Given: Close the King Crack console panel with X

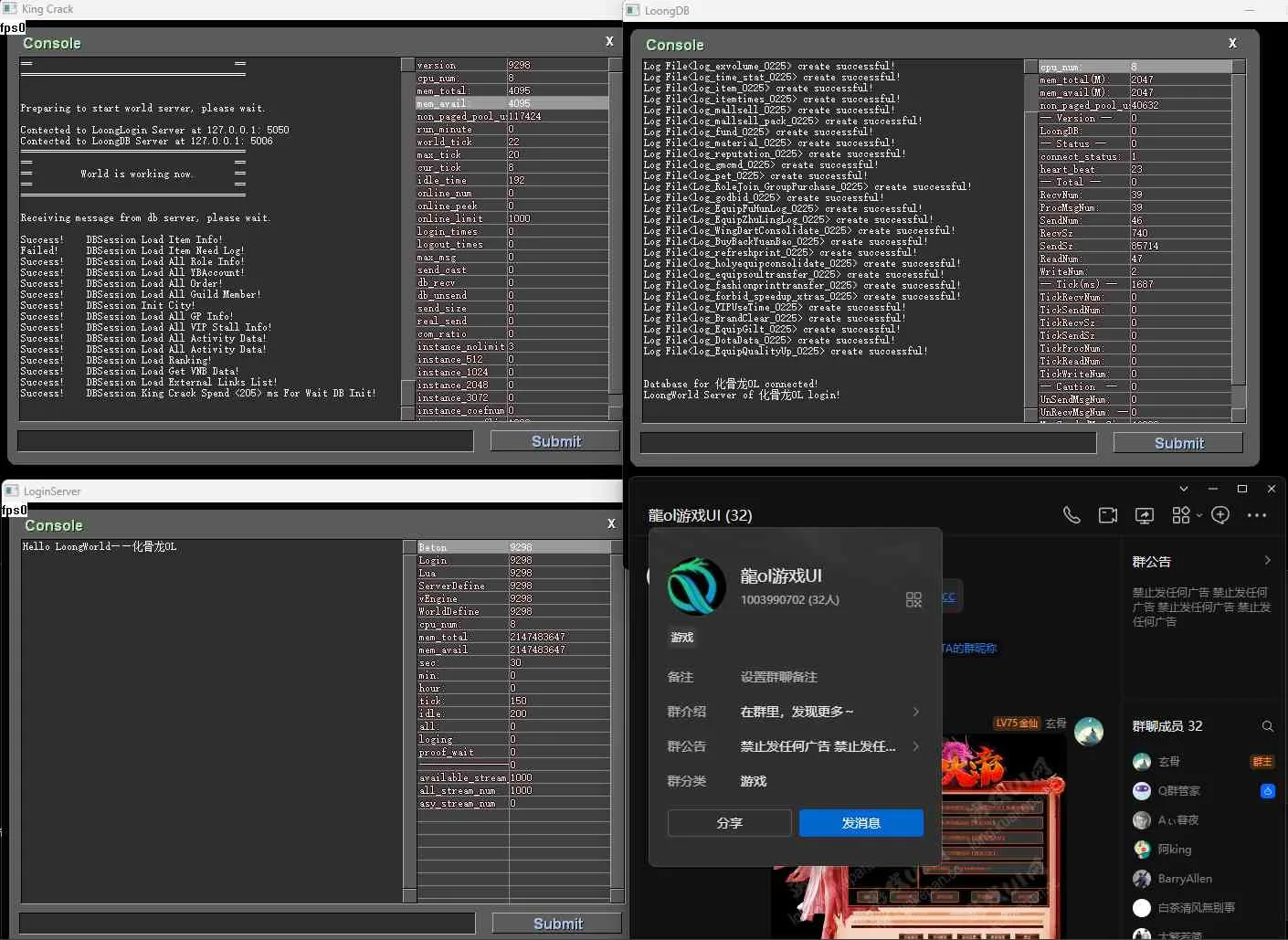Looking at the screenshot, I should point(609,41).
